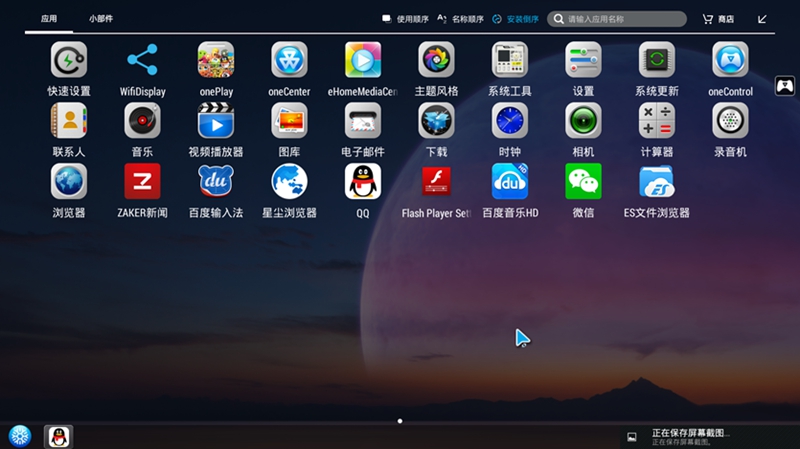
Task: Launch the WifiDisplay app
Action: [142, 60]
